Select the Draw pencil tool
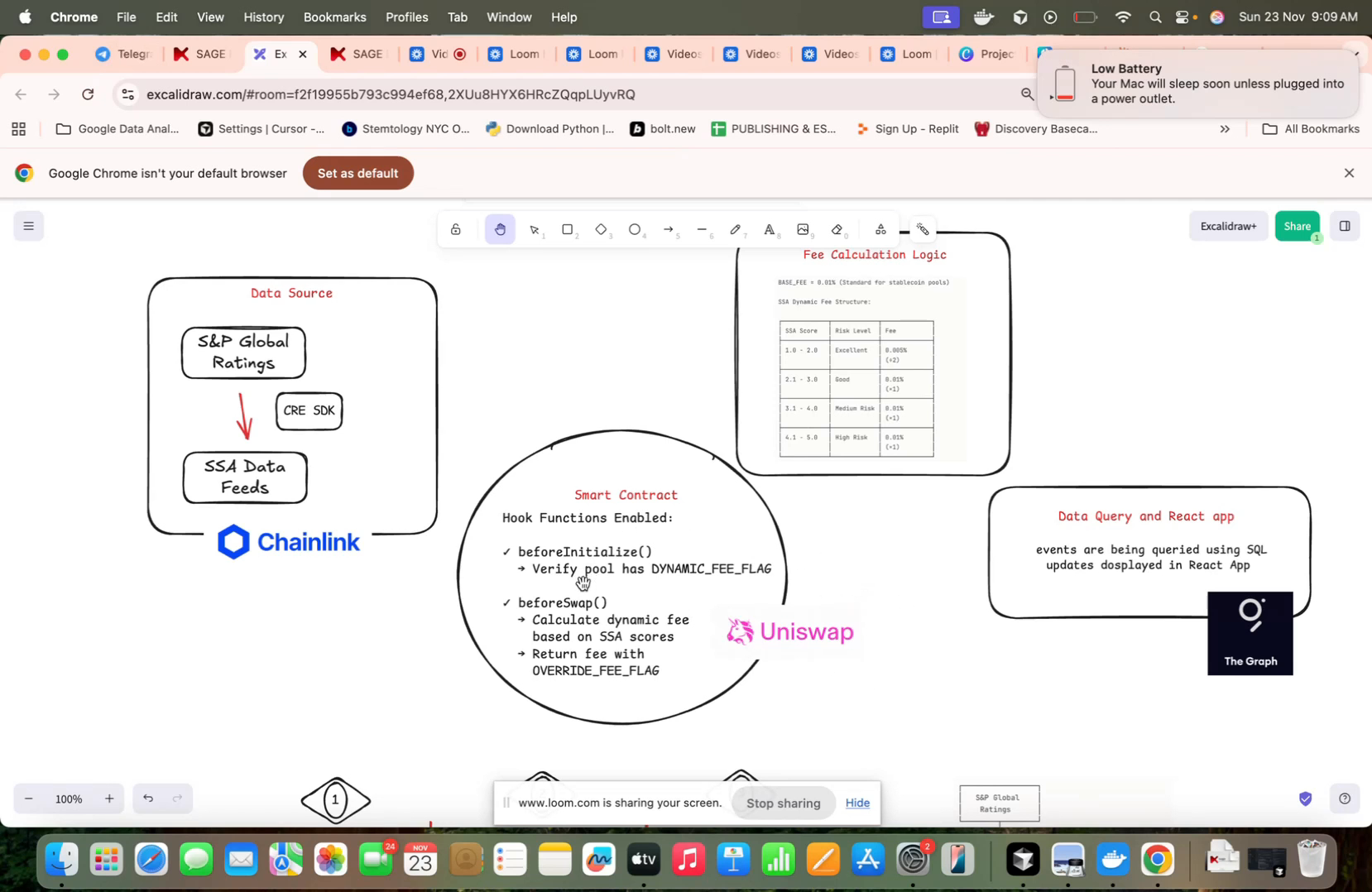The height and width of the screenshot is (892, 1372). 736,229
